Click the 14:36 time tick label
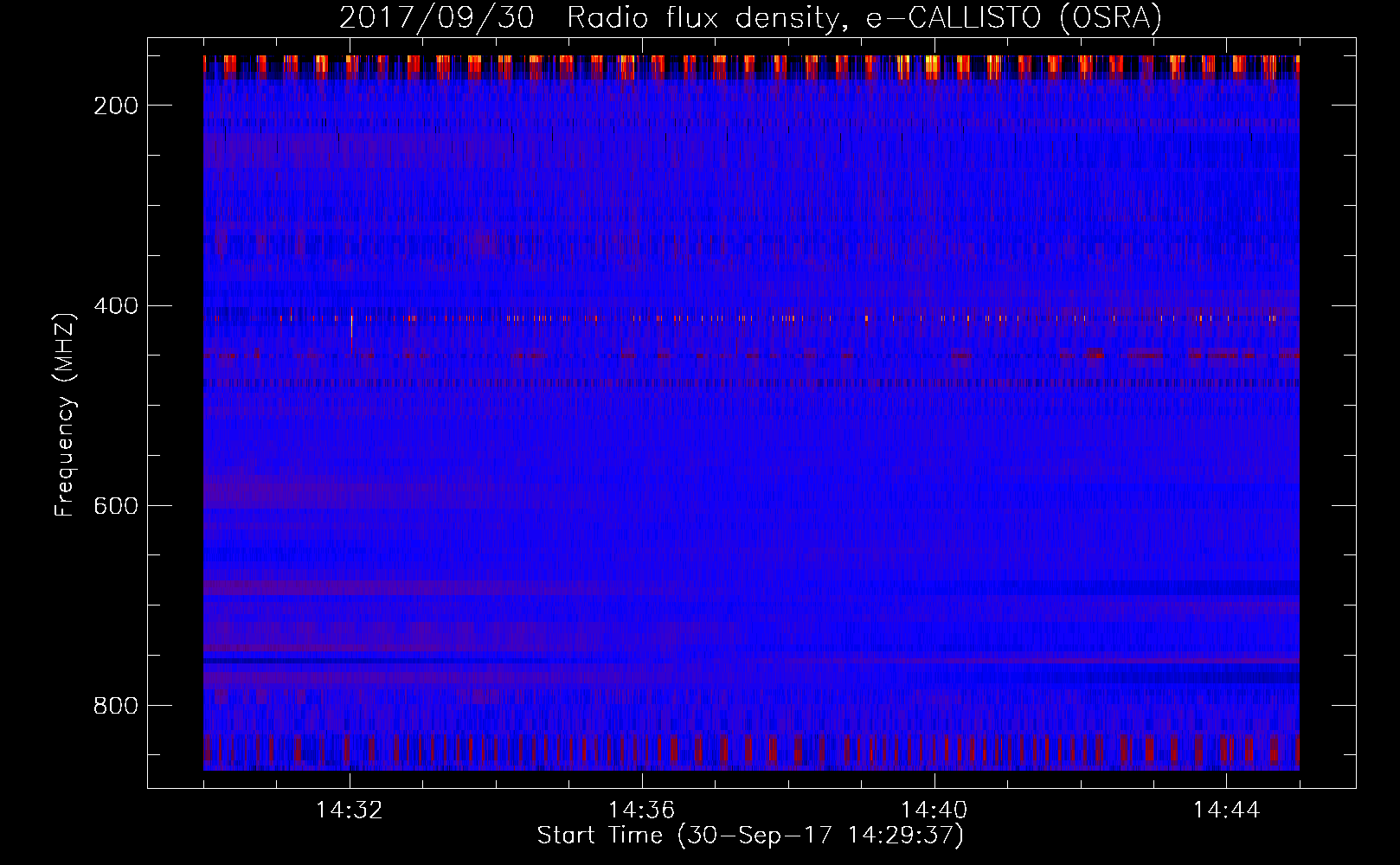Viewport: 1400px width, 865px height. click(x=642, y=811)
